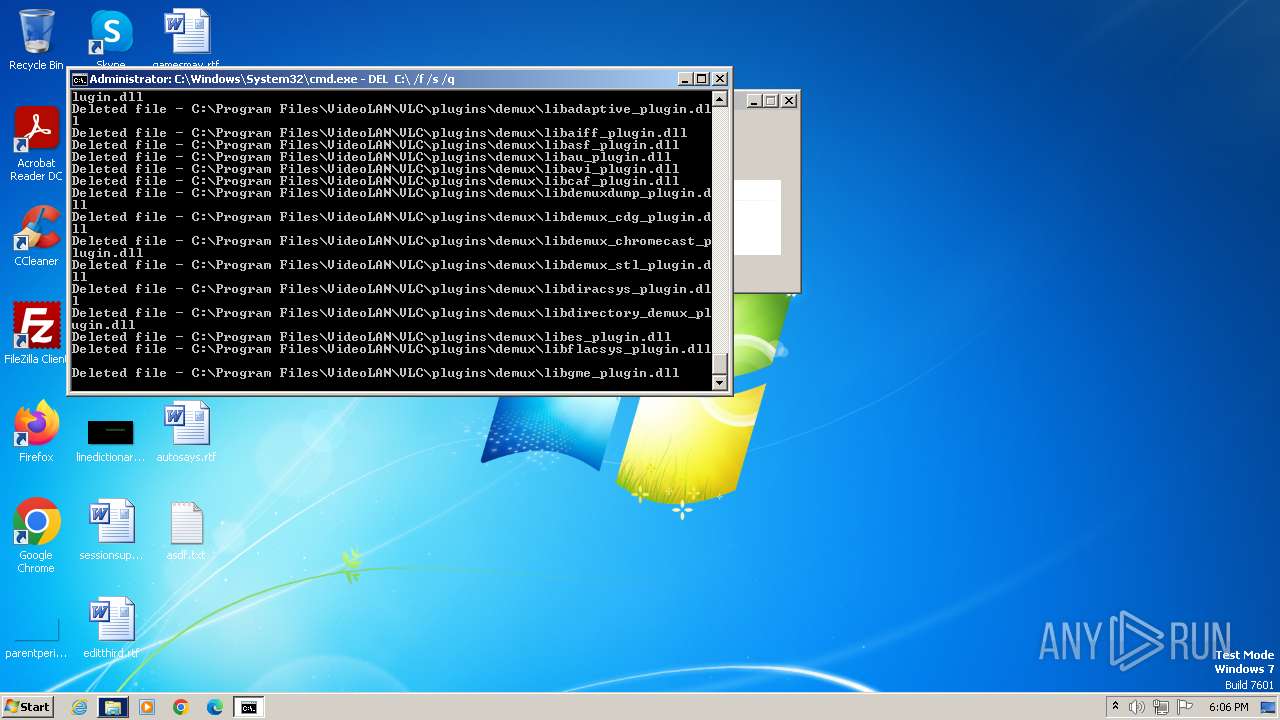Open Windows Media Player taskbar icon
The image size is (1280, 720).
tap(147, 707)
